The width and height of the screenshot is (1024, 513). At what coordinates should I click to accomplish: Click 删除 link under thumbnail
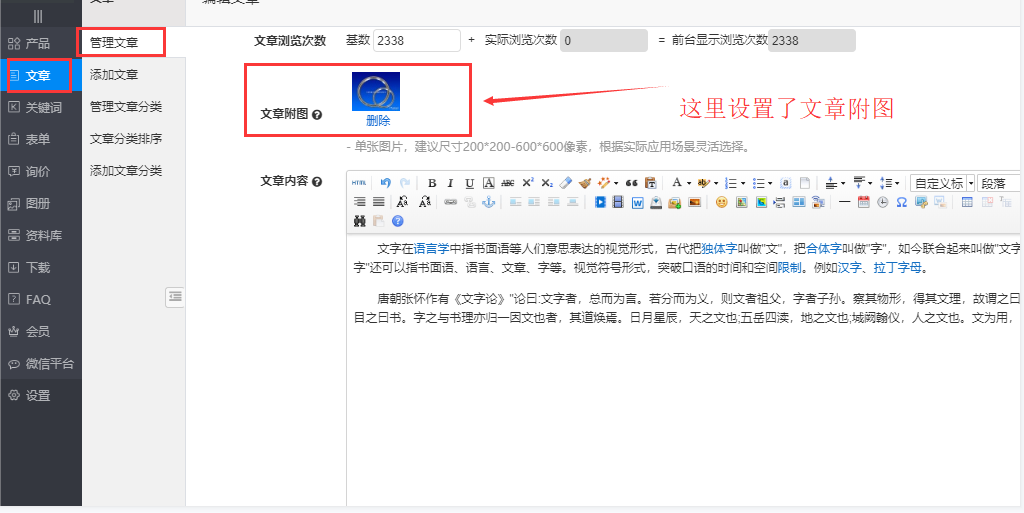378,121
